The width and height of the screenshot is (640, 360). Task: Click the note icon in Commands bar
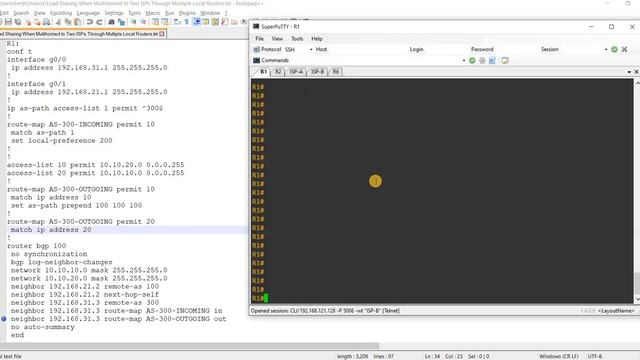pos(504,60)
